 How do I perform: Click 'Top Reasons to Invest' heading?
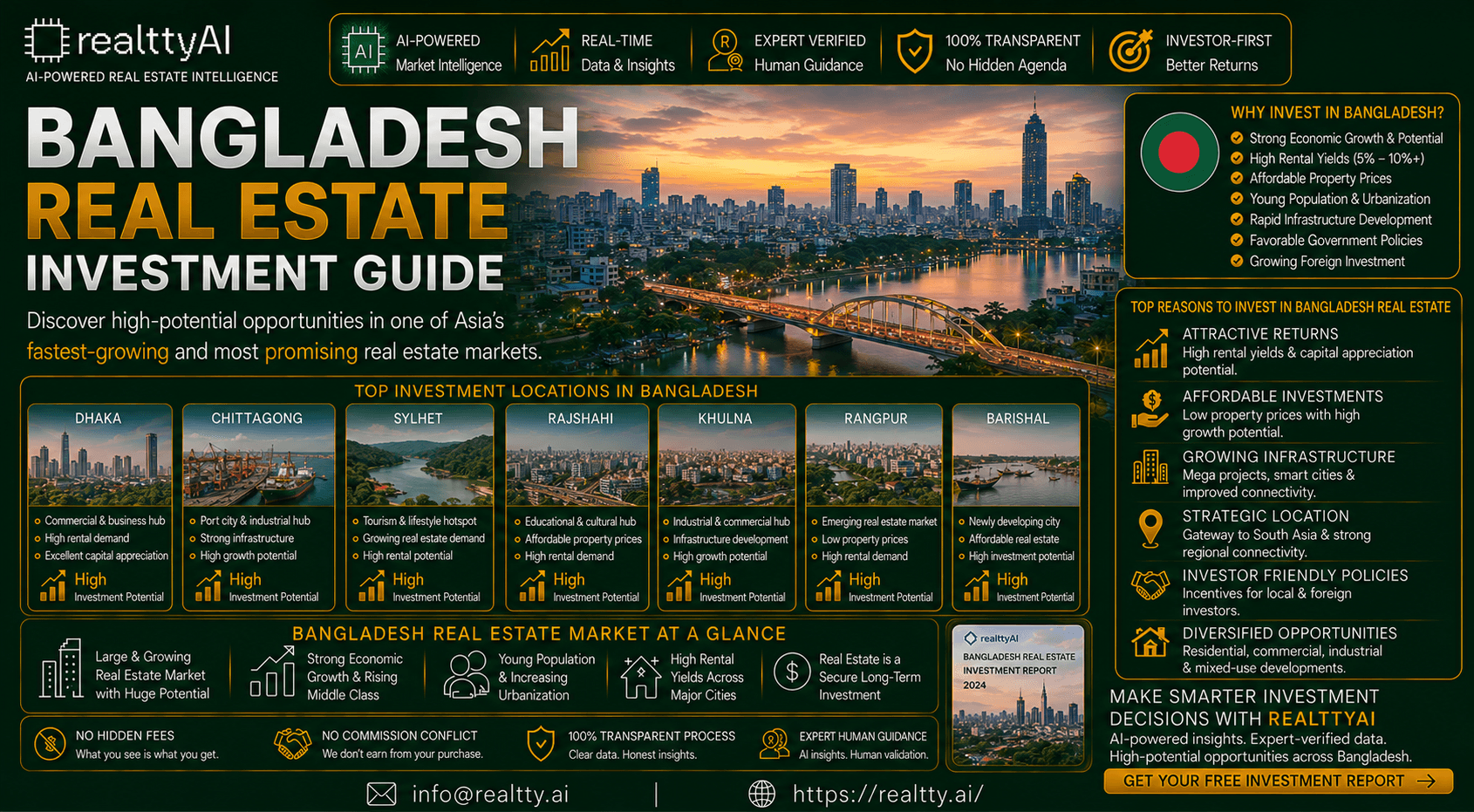pyautogui.click(x=1290, y=307)
